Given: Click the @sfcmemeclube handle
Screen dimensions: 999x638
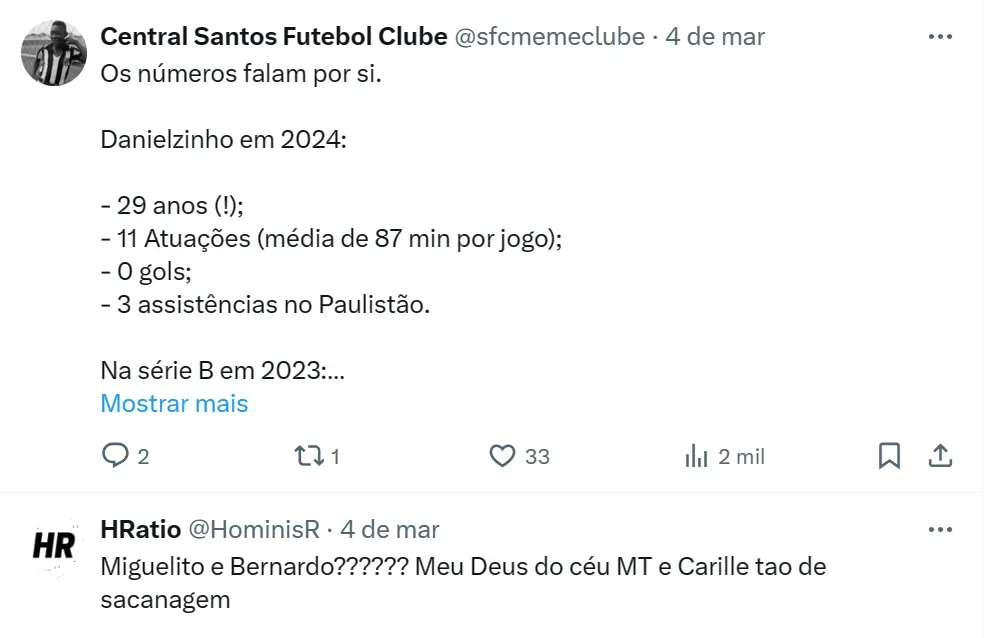Looking at the screenshot, I should tap(549, 37).
